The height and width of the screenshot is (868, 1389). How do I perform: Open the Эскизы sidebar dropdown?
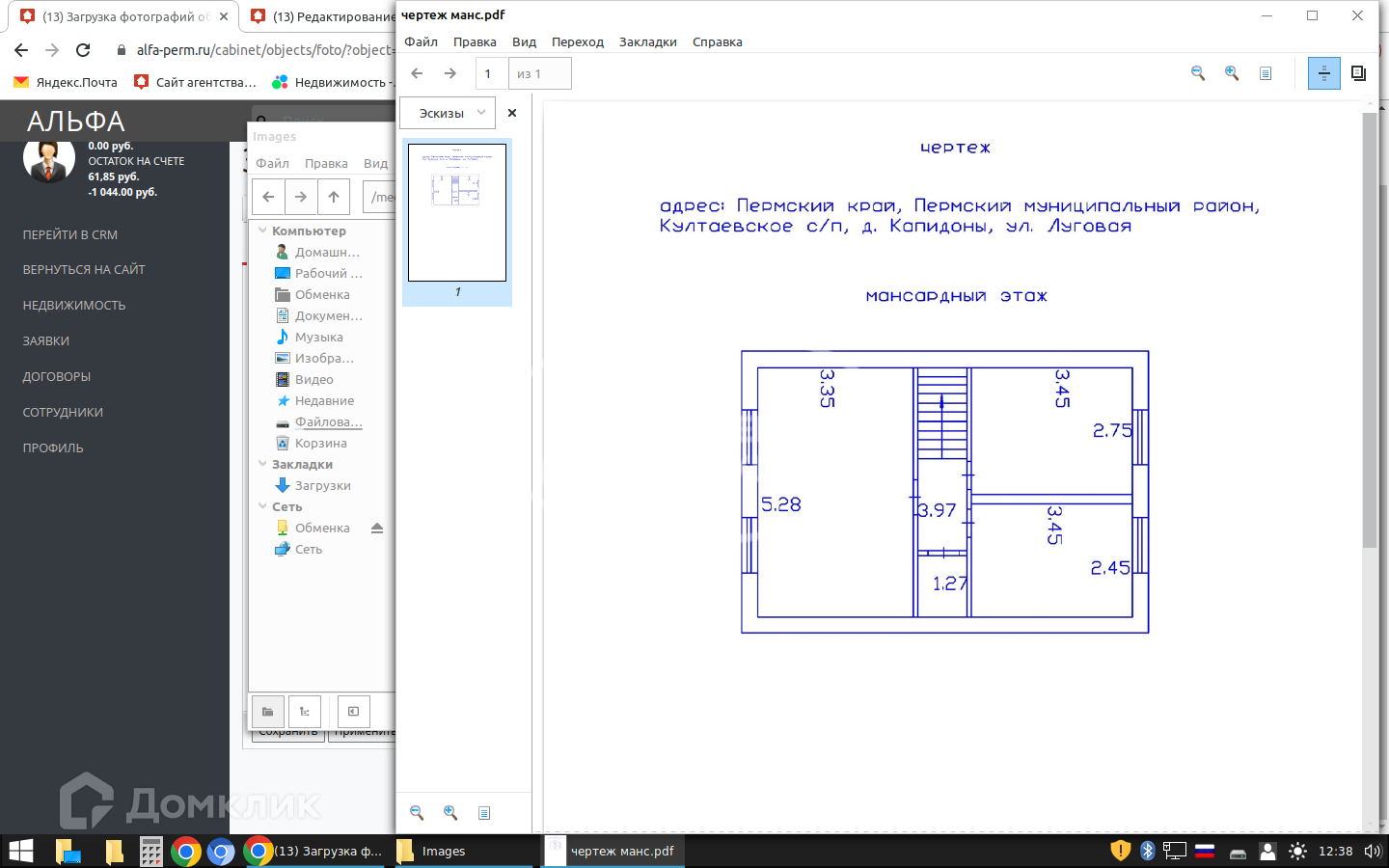(448, 113)
